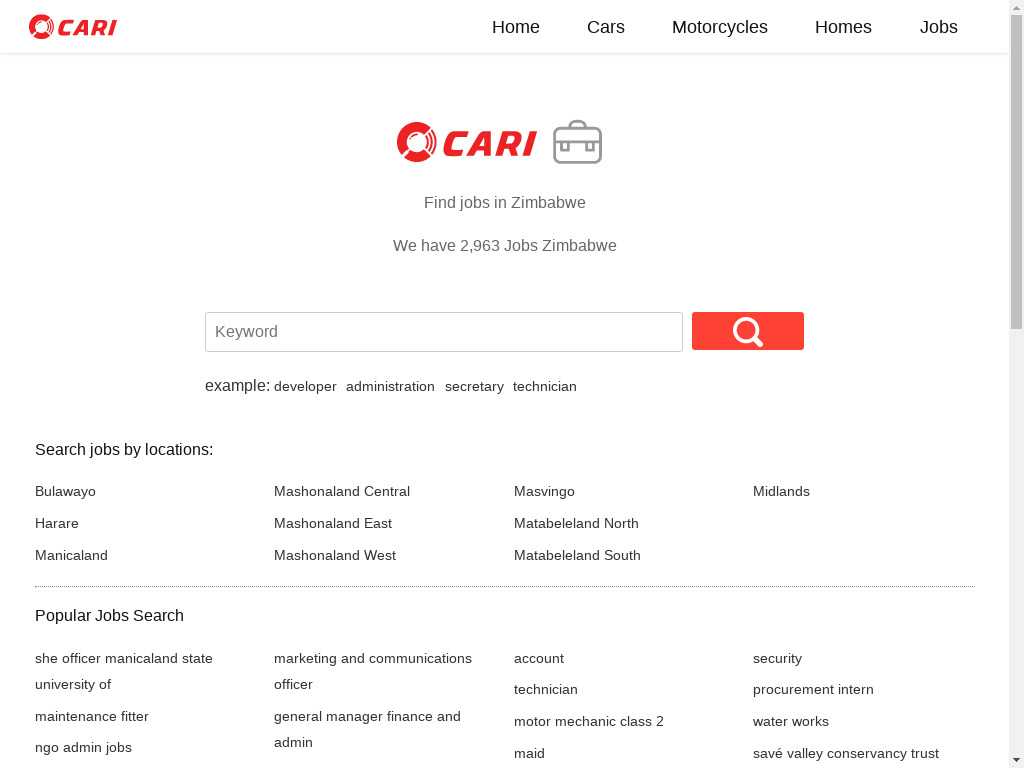
Task: View jobs in Matabeleland South
Action: click(x=577, y=555)
